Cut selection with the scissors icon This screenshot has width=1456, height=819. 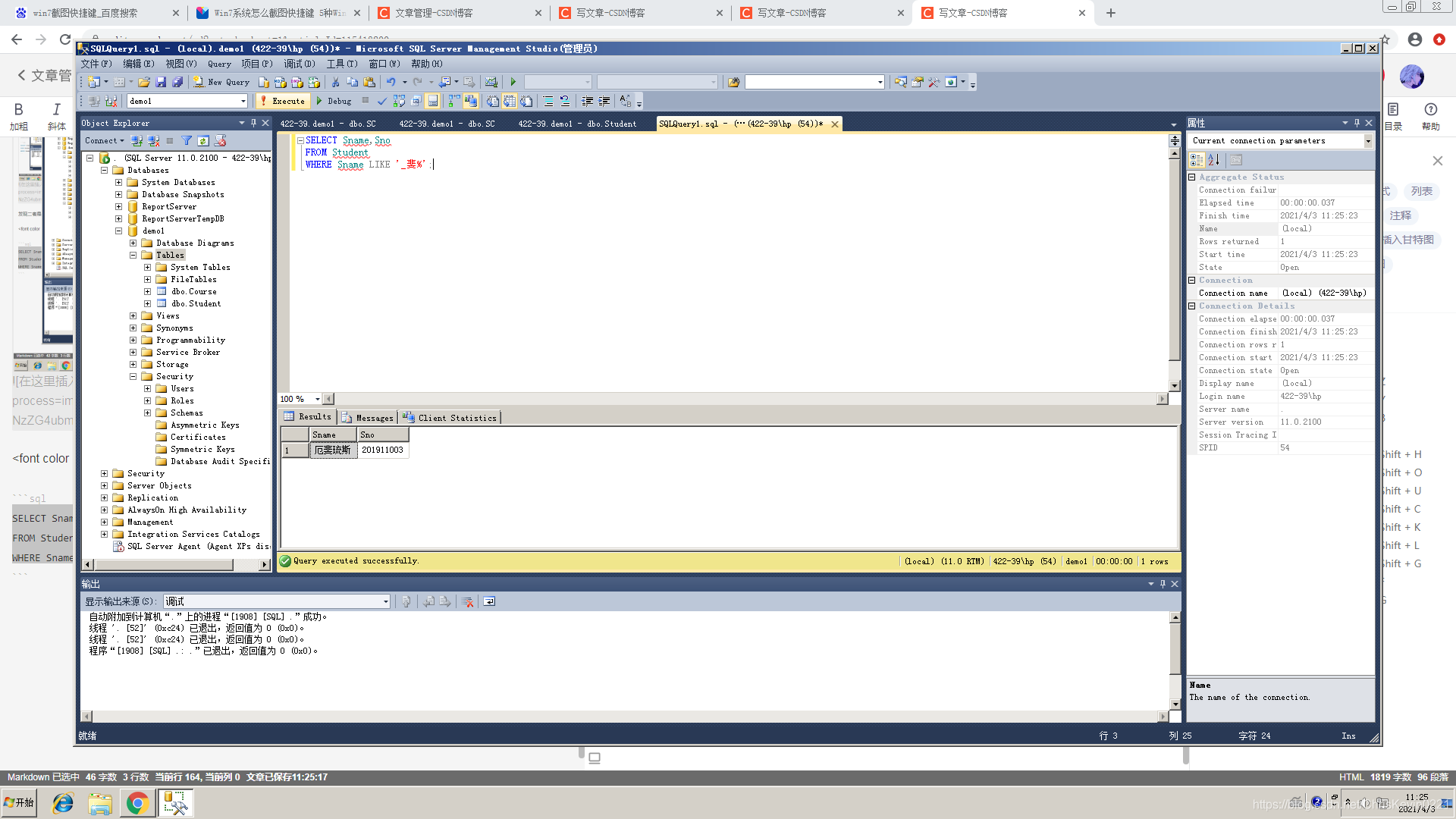(335, 82)
